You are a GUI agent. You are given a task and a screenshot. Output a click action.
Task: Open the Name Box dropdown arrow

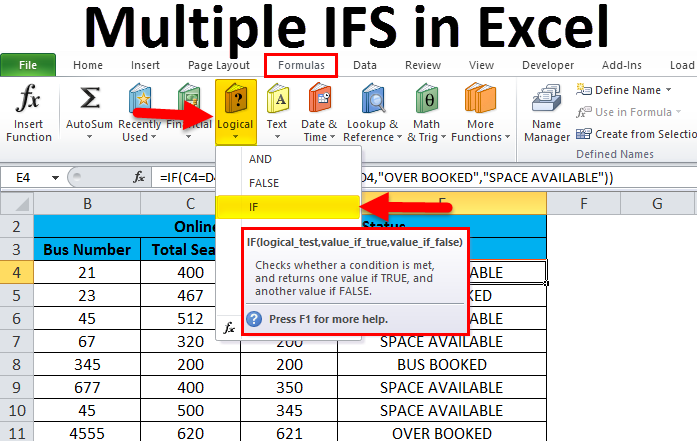[55, 178]
